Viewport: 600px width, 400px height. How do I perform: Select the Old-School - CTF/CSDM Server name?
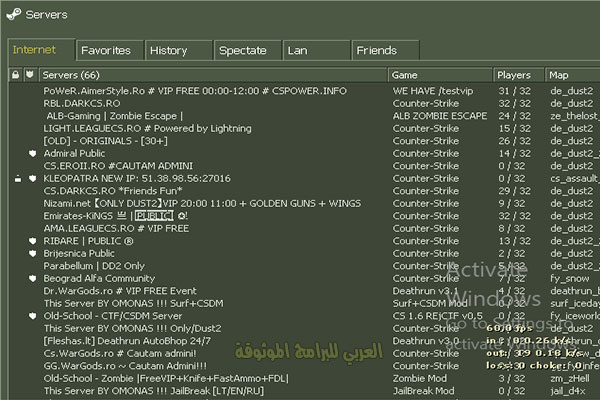click(x=113, y=316)
